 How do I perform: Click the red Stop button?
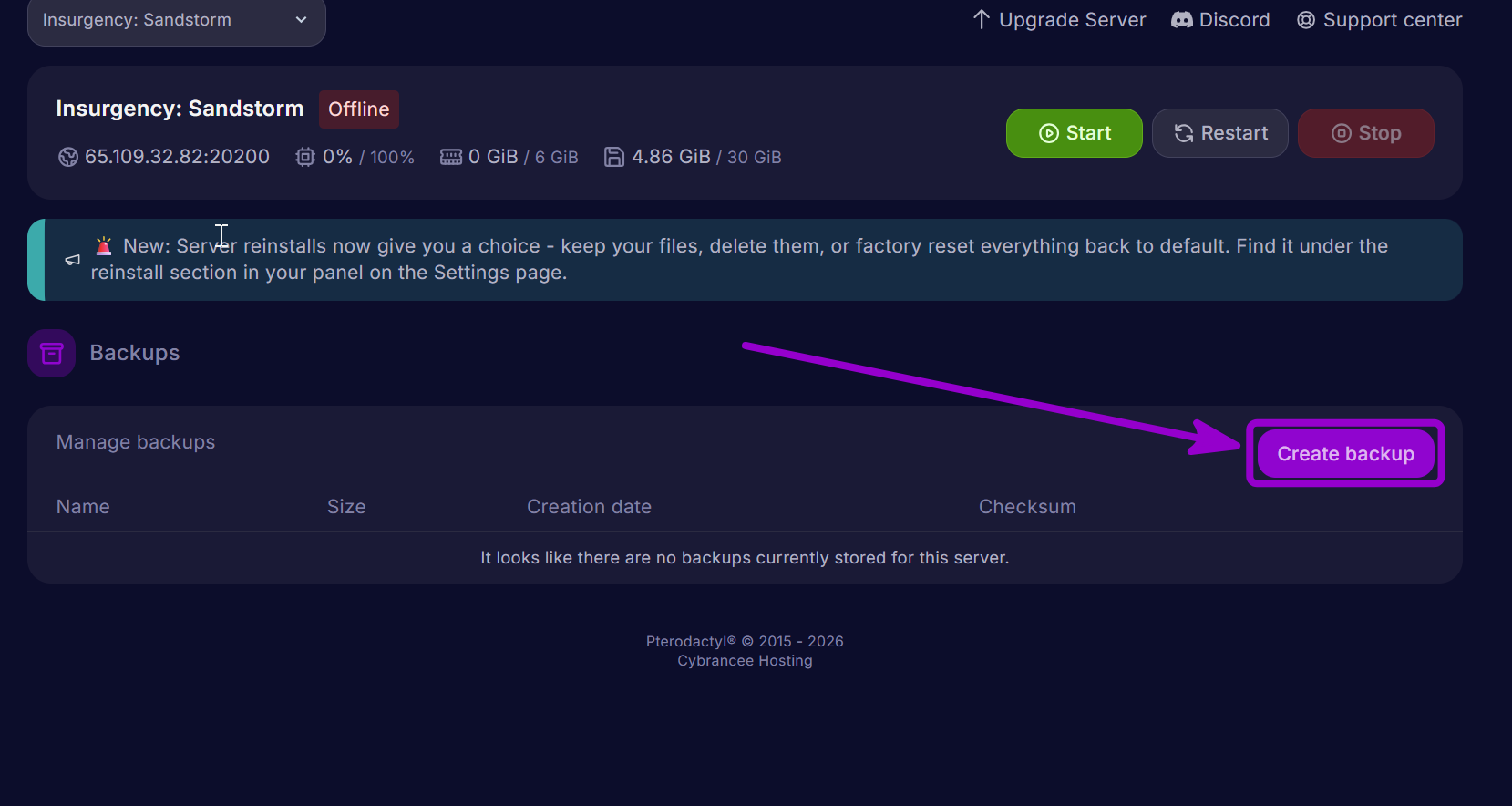pyautogui.click(x=1366, y=133)
